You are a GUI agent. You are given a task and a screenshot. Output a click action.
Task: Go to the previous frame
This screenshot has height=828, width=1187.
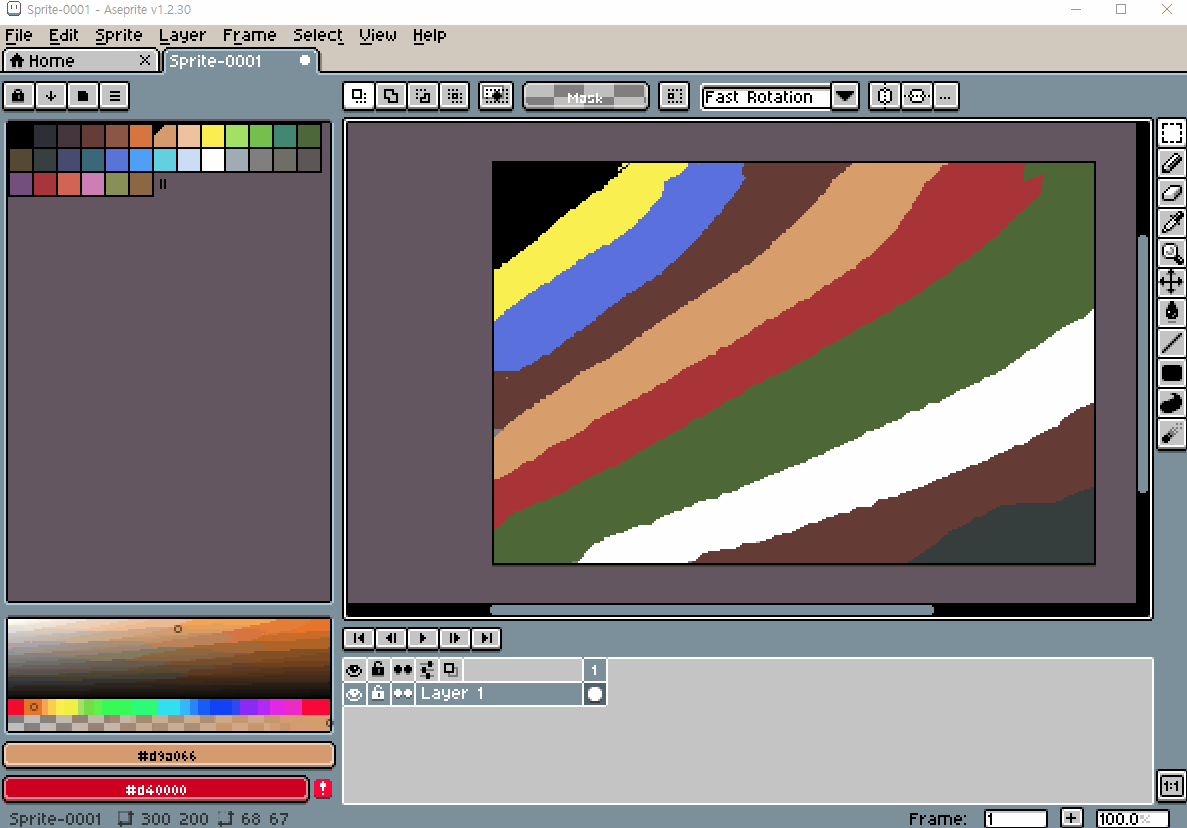pyautogui.click(x=391, y=638)
